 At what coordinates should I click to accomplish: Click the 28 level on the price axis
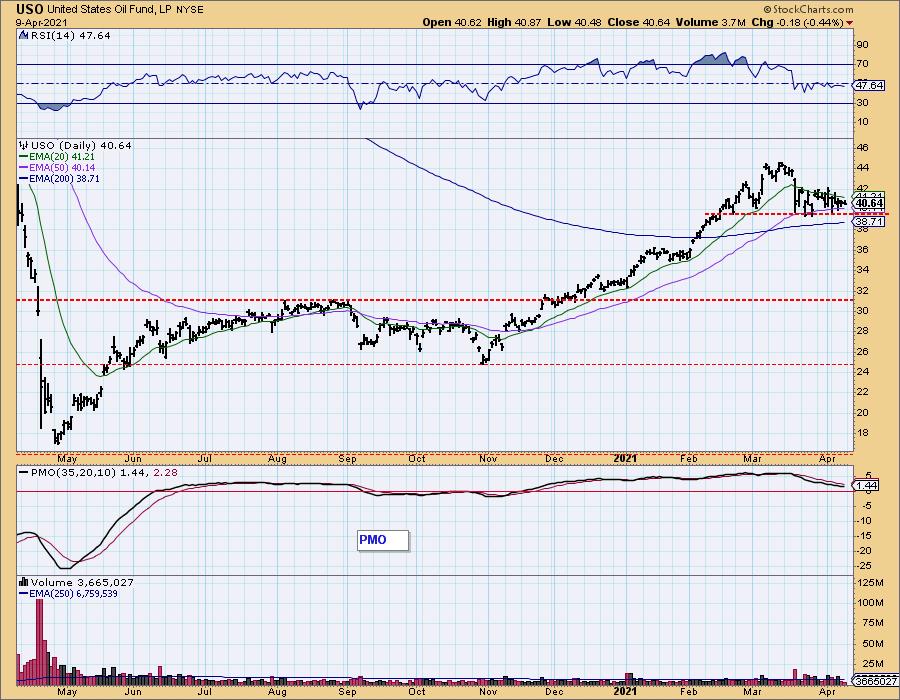tap(862, 331)
